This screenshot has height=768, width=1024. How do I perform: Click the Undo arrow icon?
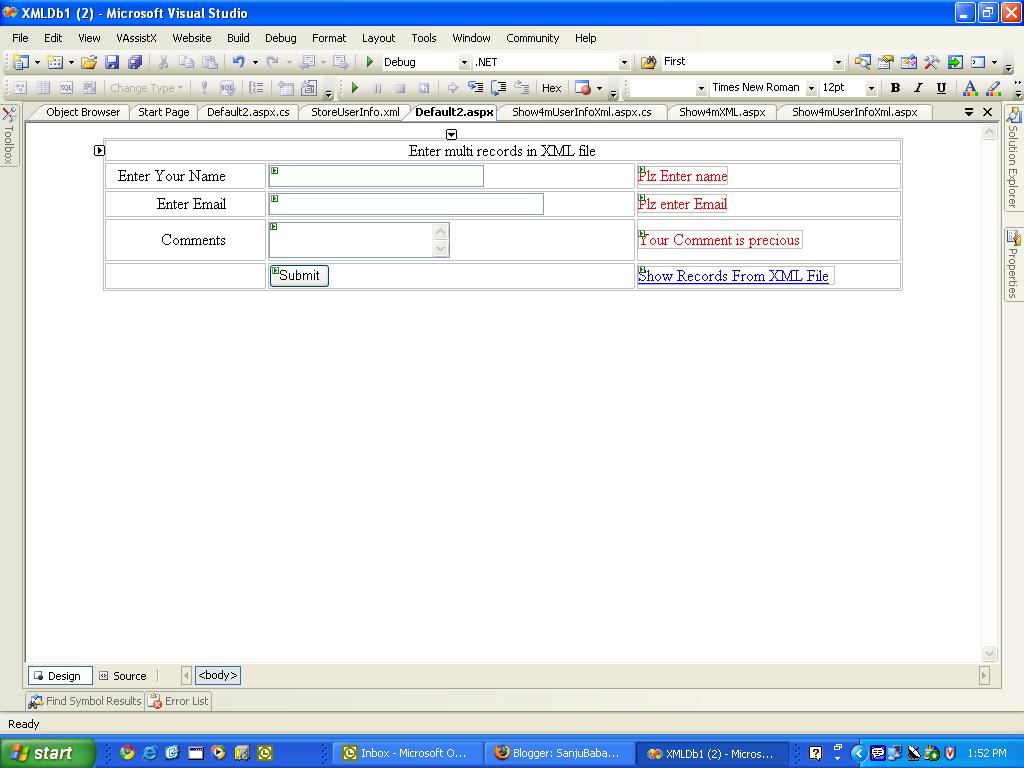[238, 62]
